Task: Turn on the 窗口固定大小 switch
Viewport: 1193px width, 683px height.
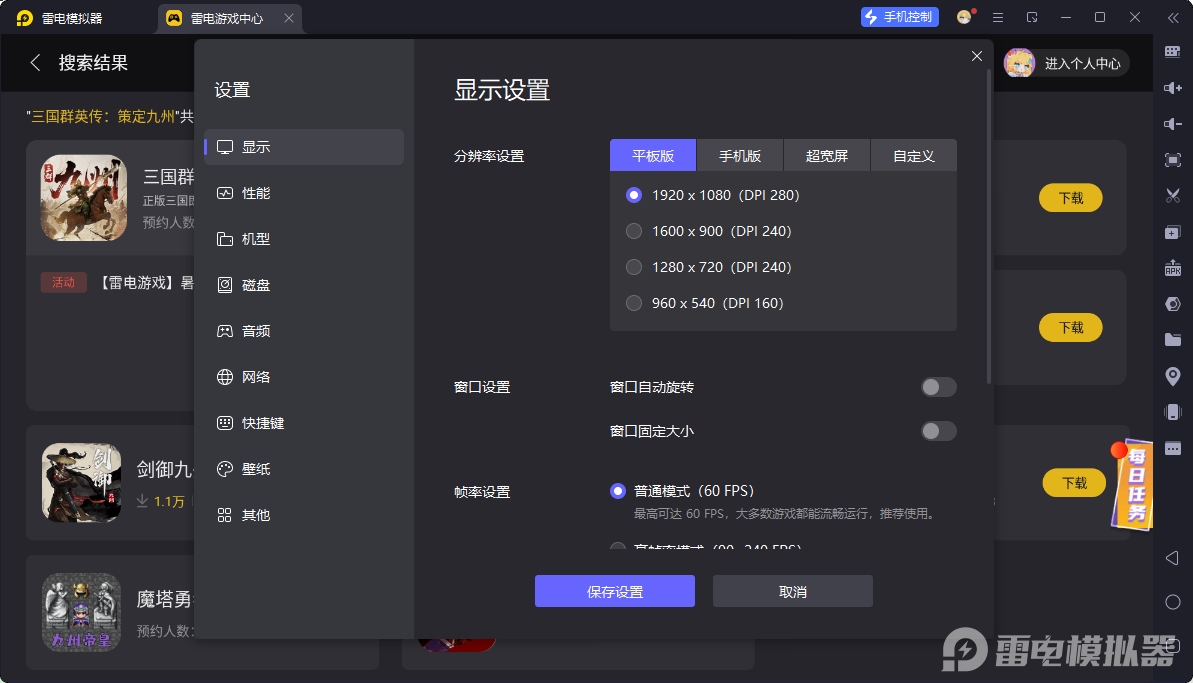Action: point(938,431)
